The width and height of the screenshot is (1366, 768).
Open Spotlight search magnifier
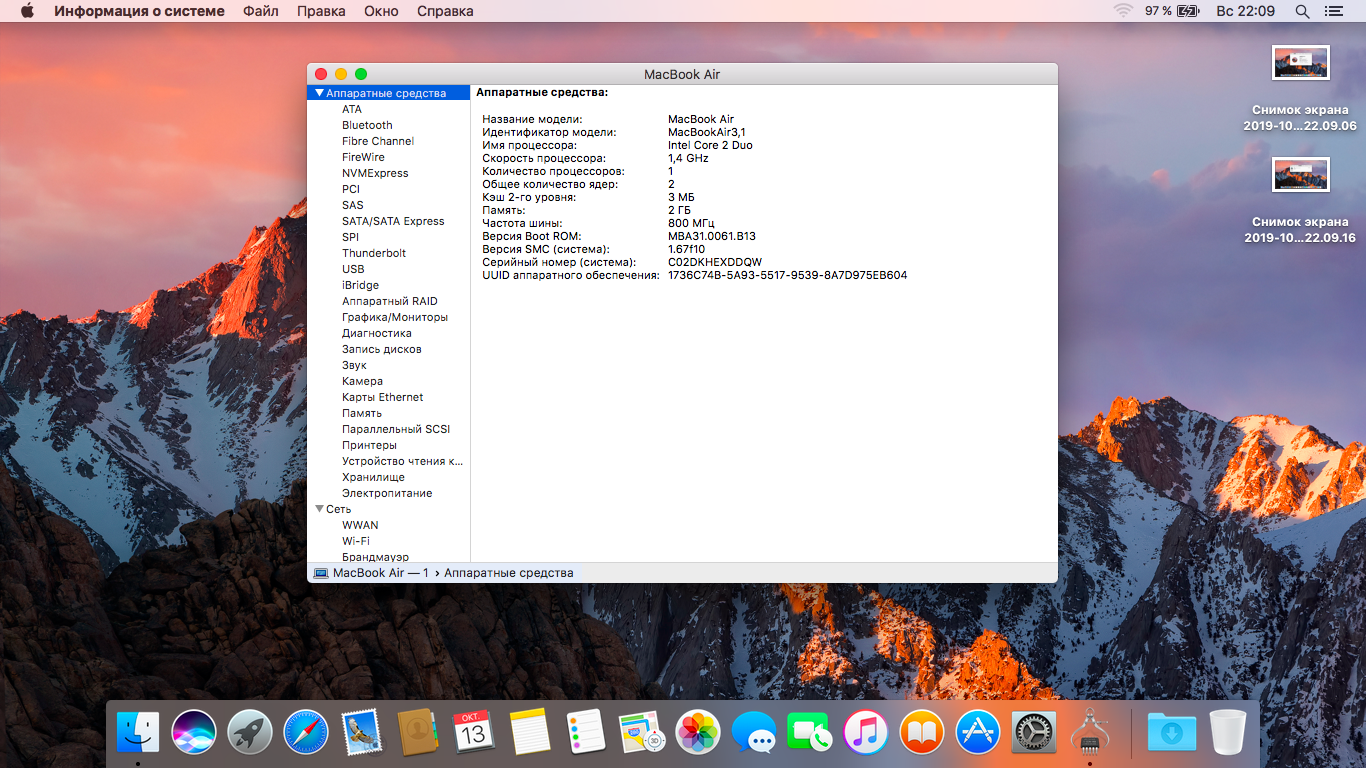[1302, 11]
